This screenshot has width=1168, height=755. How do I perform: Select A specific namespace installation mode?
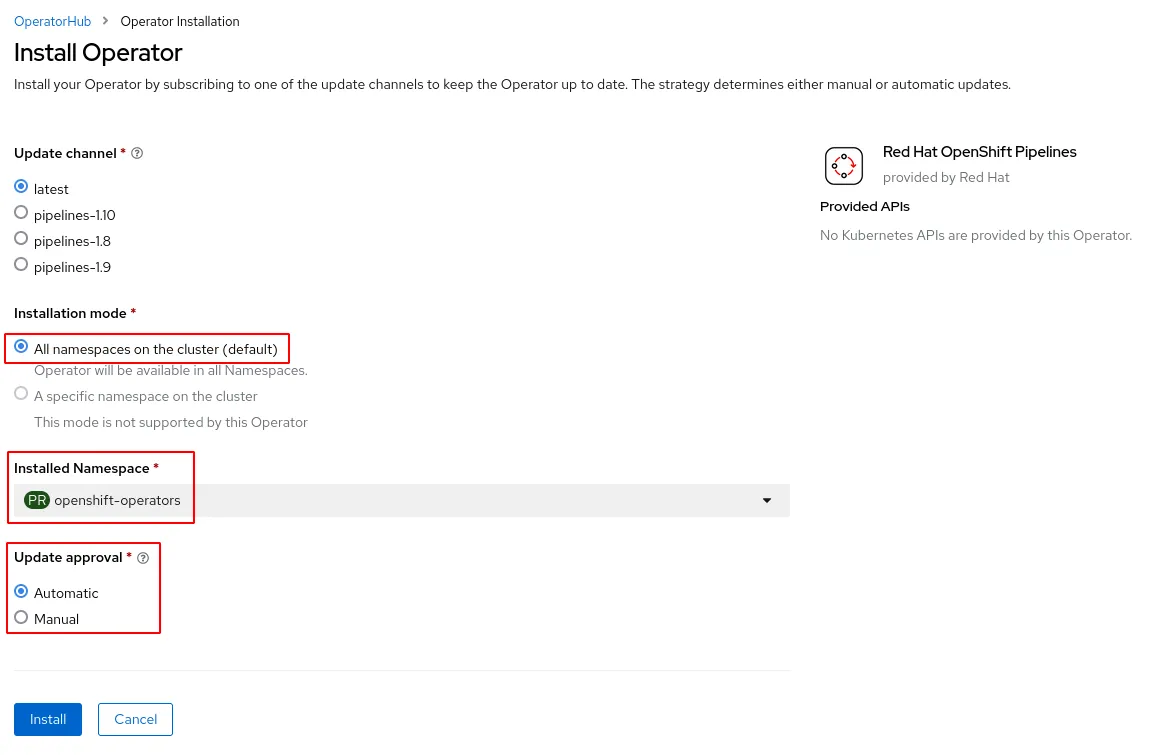(21, 394)
